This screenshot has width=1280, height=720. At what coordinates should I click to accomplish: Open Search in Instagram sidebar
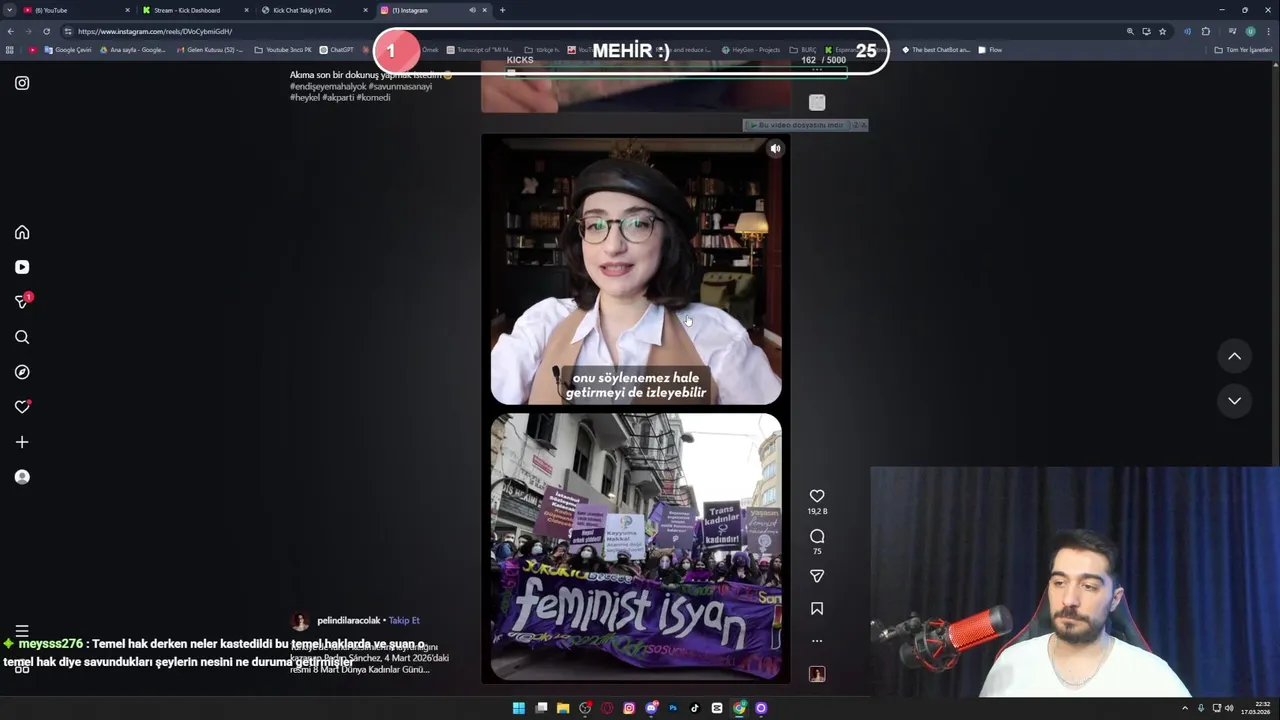(x=22, y=337)
